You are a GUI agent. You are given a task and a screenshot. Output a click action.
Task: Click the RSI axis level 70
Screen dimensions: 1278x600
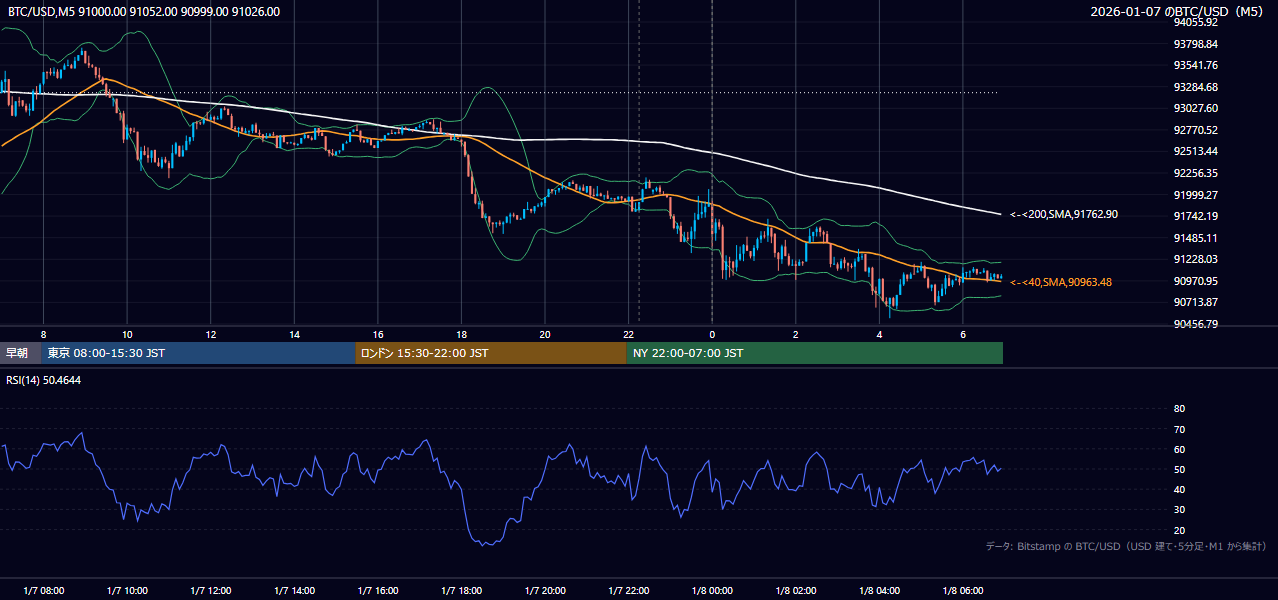[x=1179, y=429]
